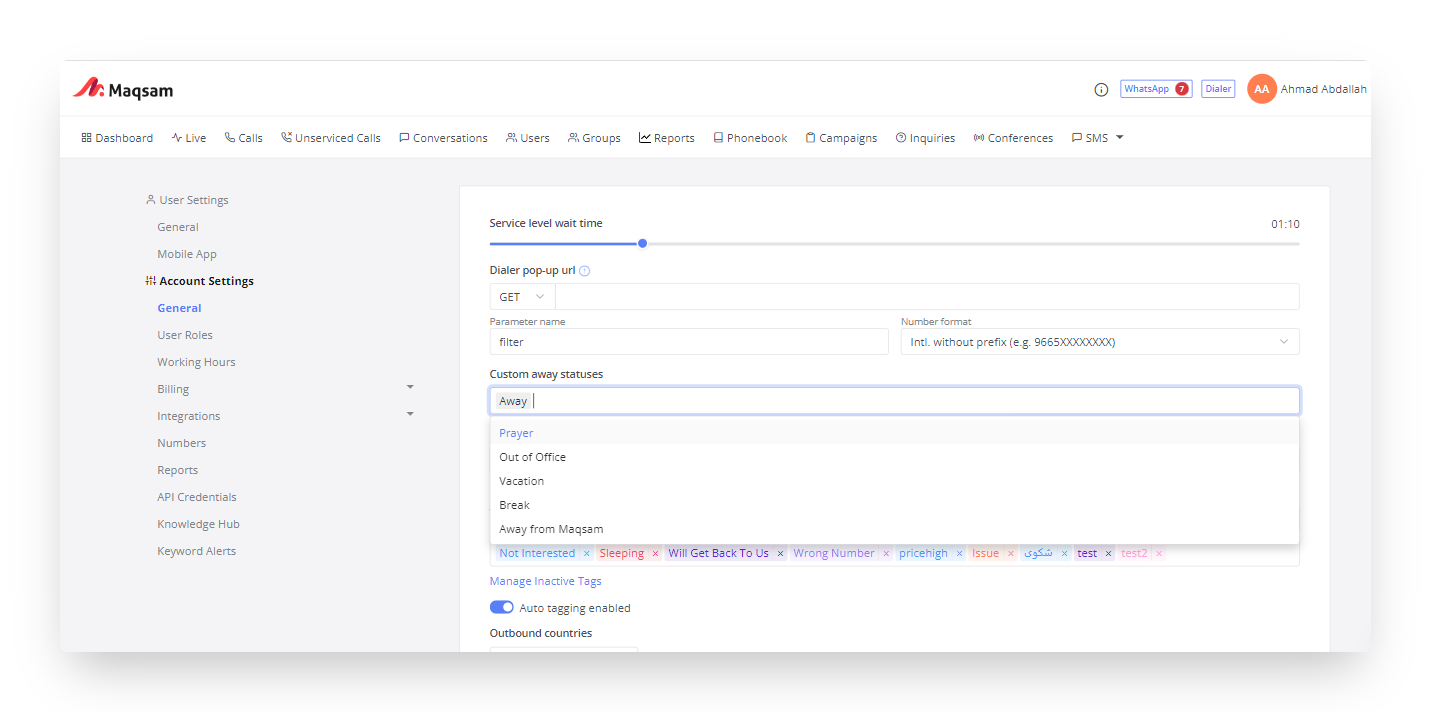This screenshot has height=712, width=1431.
Task: Choose Vacation from the status list
Action: (x=895, y=481)
